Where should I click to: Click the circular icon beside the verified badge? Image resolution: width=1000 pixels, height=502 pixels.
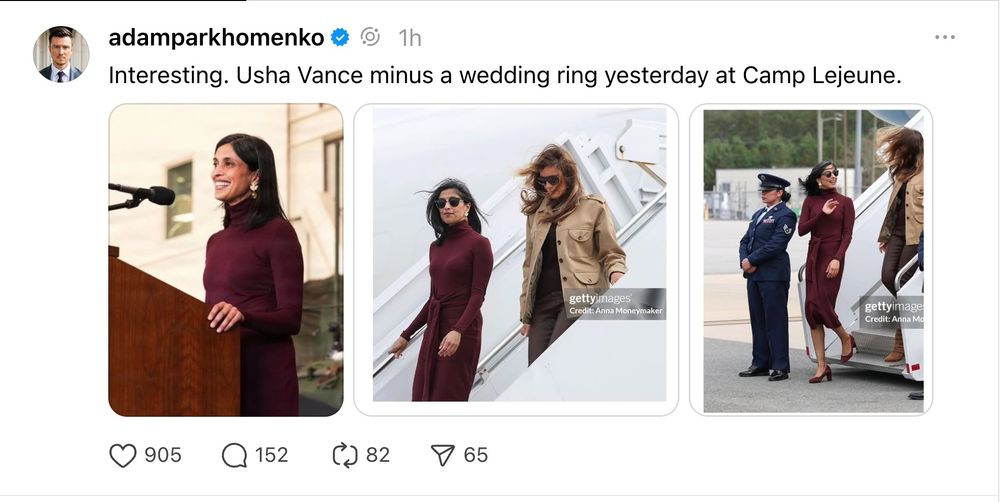370,38
